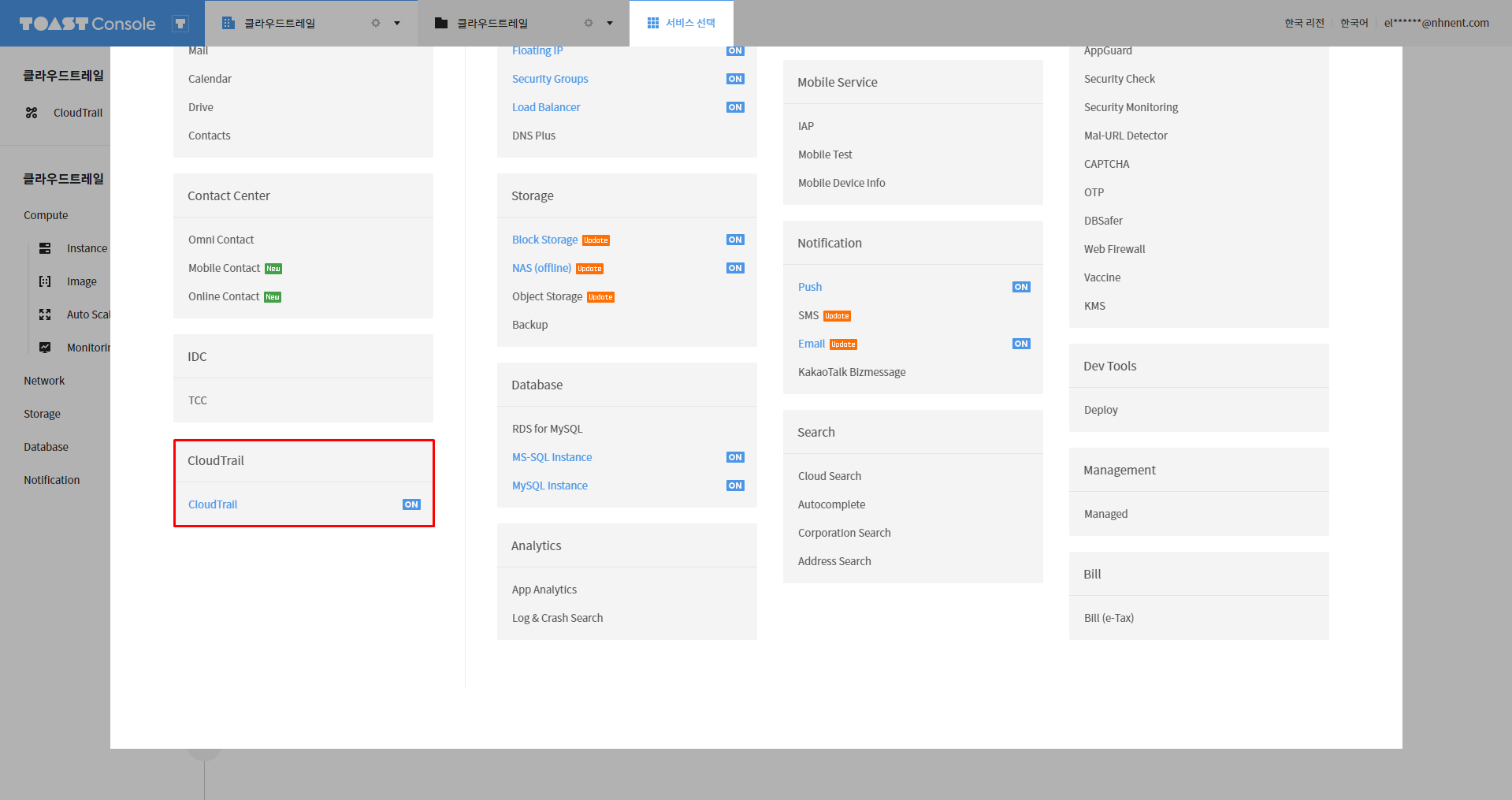Open CloudTrail in the sidebar menu
The width and height of the screenshot is (1512, 800).
tap(78, 113)
